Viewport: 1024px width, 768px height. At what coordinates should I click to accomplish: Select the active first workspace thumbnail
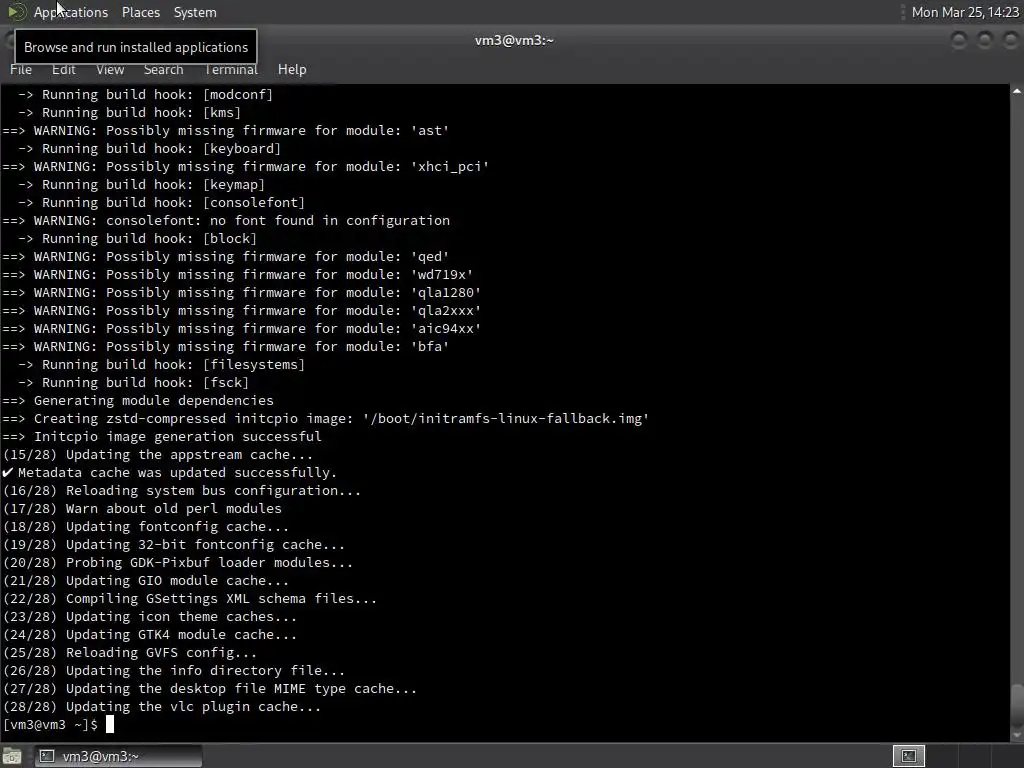(x=909, y=756)
